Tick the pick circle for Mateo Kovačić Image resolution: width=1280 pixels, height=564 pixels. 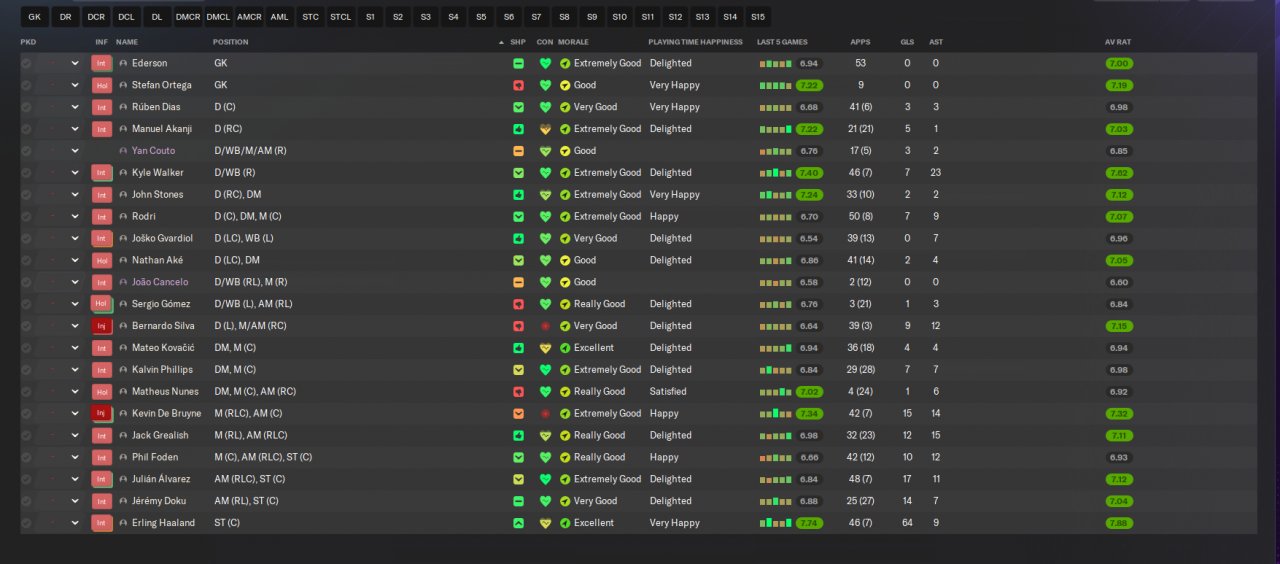(26, 348)
